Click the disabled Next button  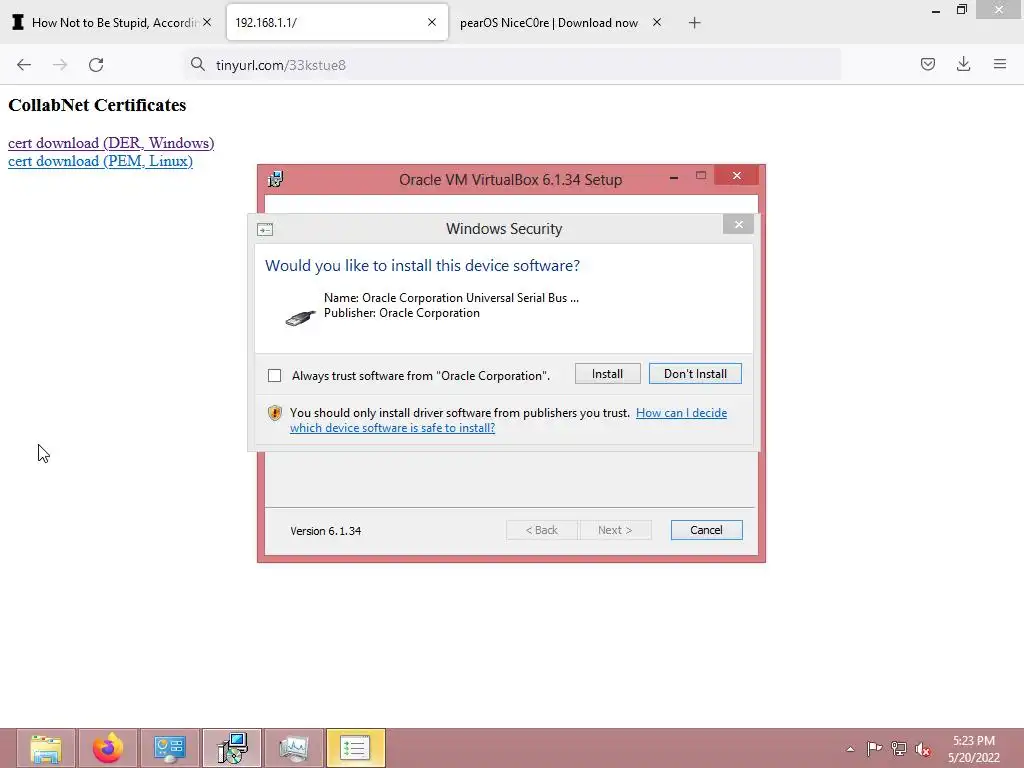(615, 530)
